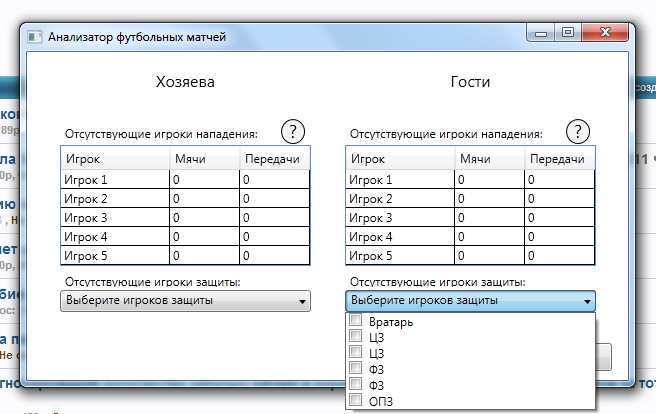Select the second ФЗ checkbox
This screenshot has width=656, height=414.
click(x=355, y=385)
